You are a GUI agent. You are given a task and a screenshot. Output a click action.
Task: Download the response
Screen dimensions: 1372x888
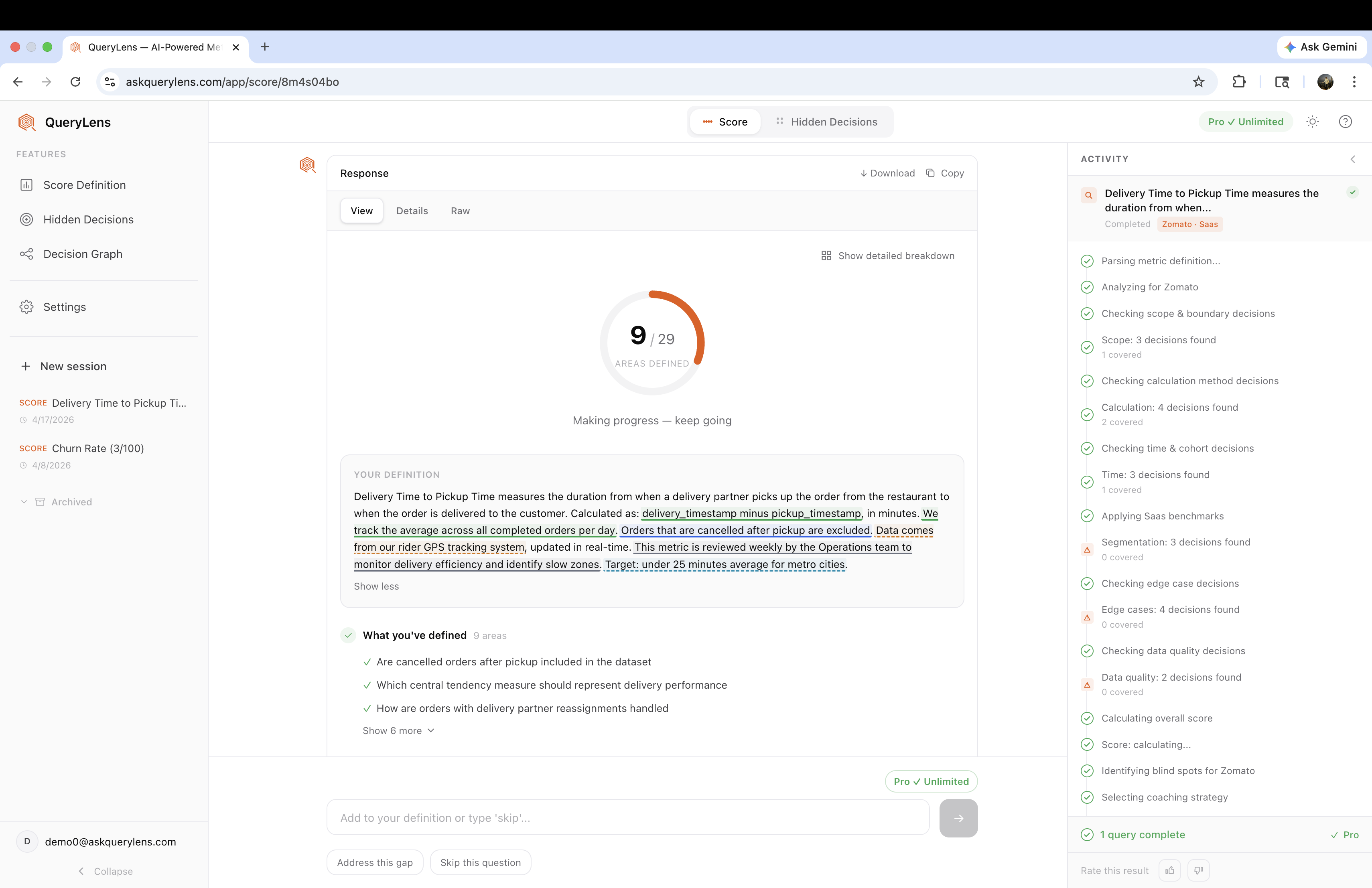887,173
